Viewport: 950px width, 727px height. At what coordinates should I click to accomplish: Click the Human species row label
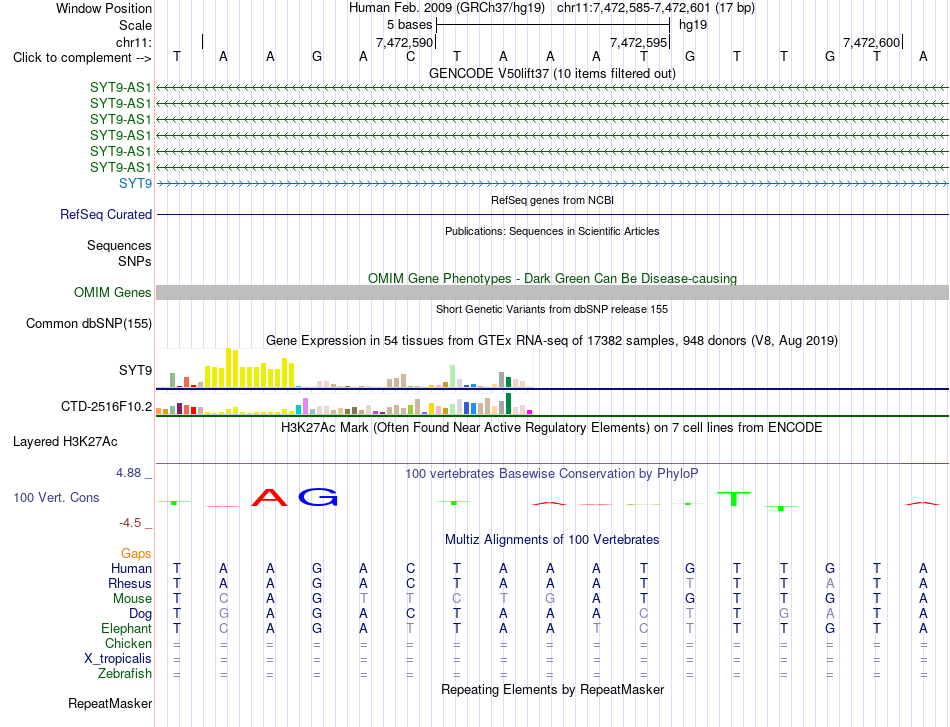point(131,568)
